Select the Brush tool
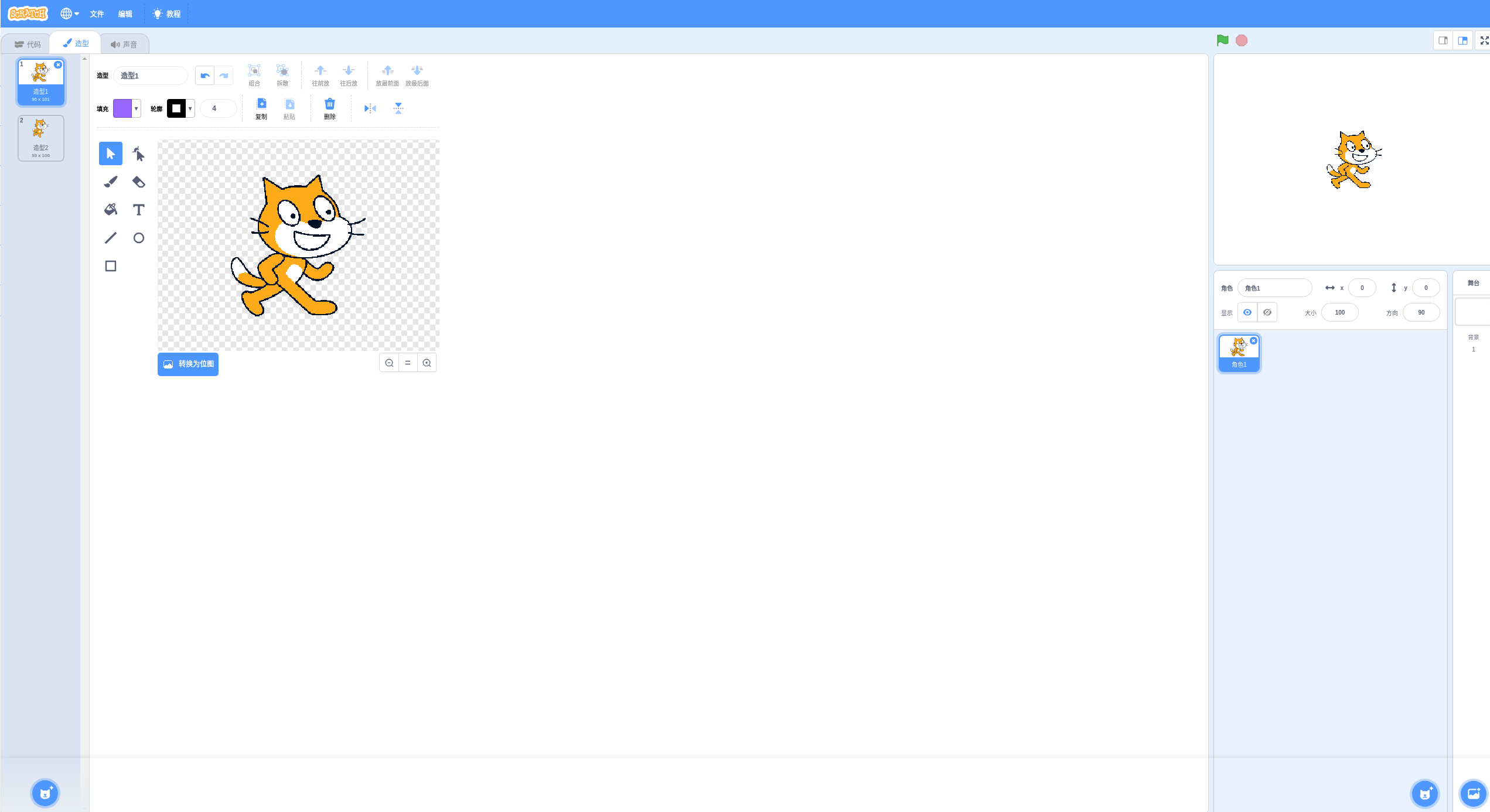Viewport: 1490px width, 812px height. pos(110,182)
